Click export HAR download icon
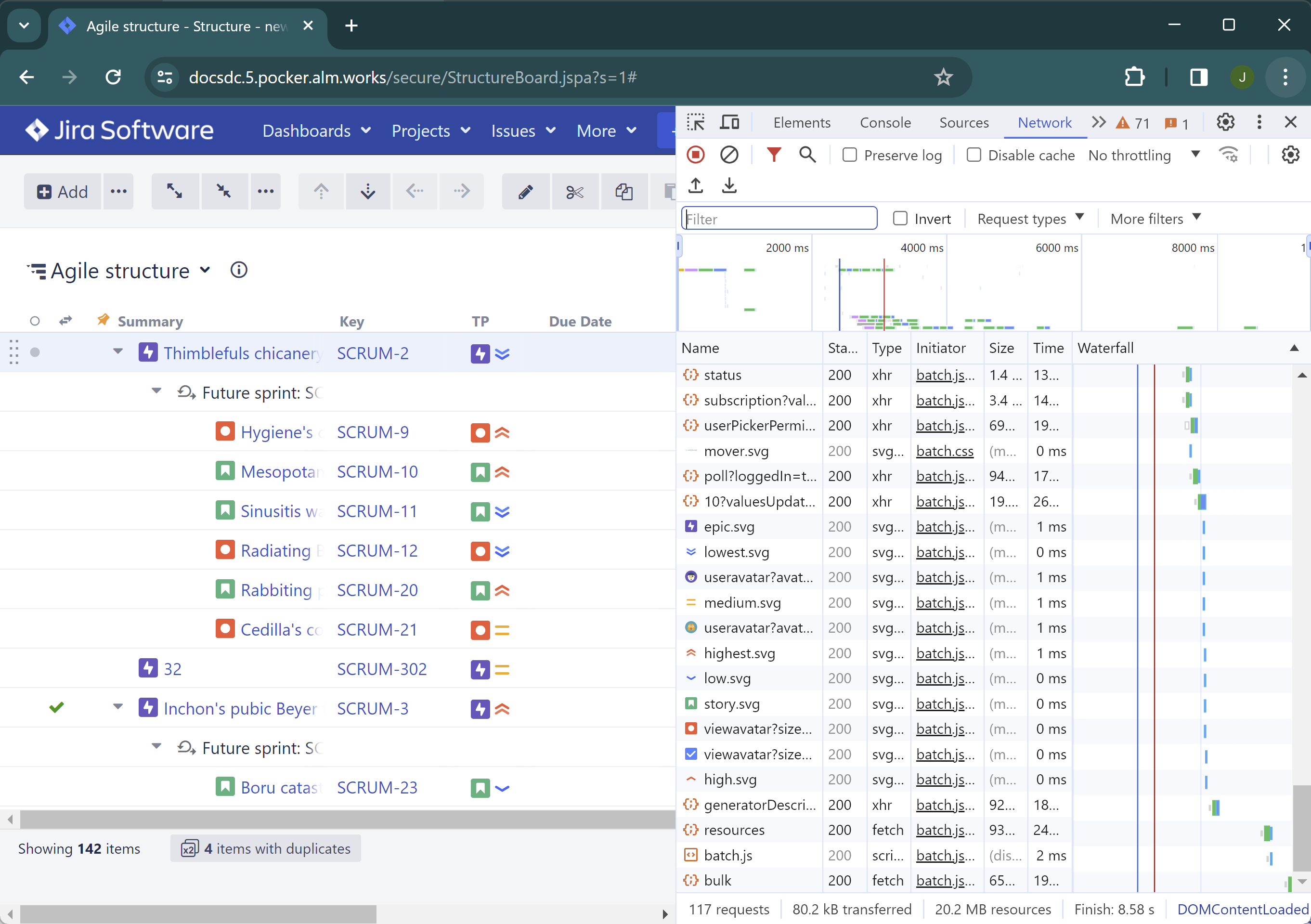Image resolution: width=1311 pixels, height=924 pixels. click(729, 185)
